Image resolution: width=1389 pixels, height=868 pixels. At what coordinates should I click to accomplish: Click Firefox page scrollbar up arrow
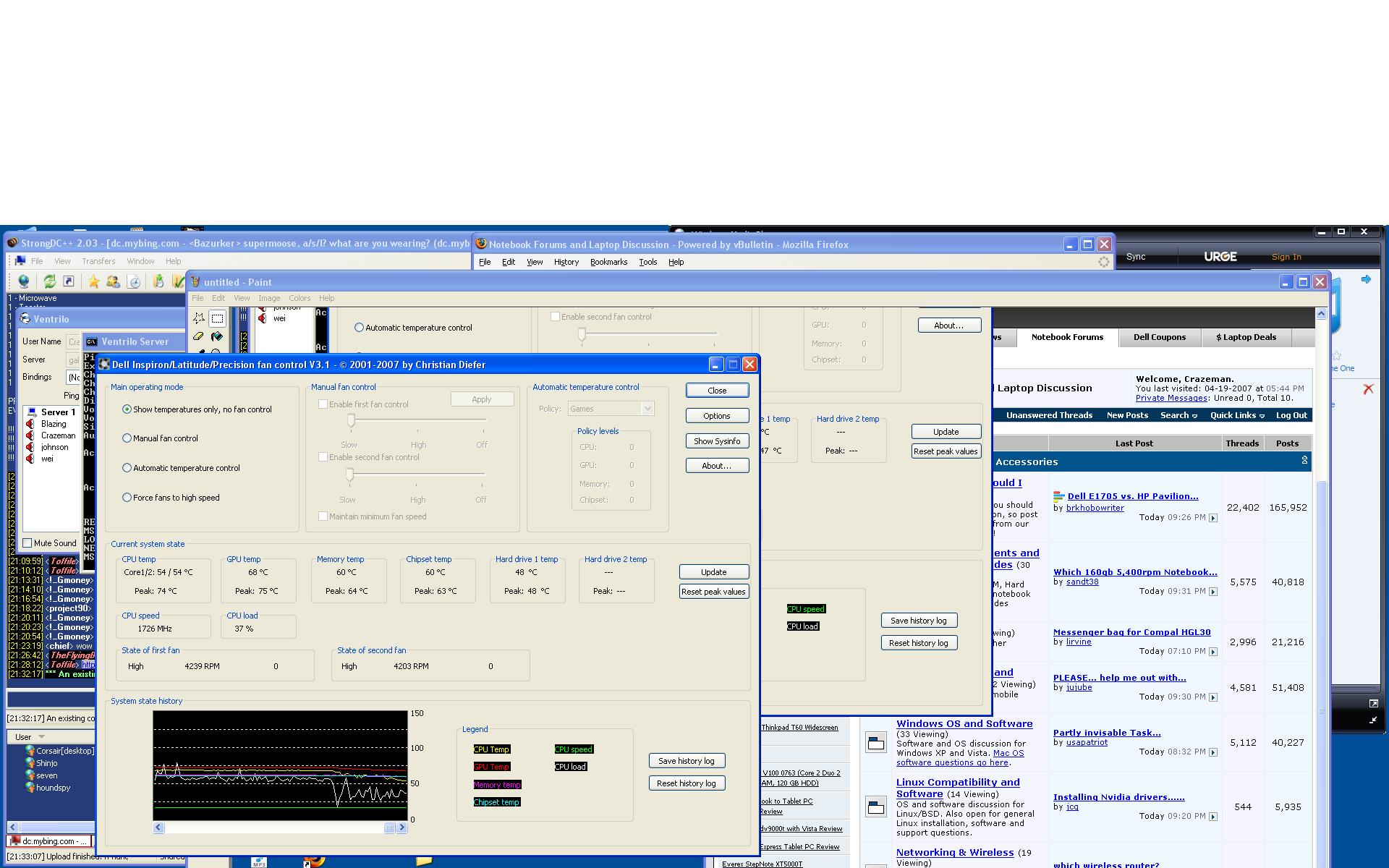1321,314
